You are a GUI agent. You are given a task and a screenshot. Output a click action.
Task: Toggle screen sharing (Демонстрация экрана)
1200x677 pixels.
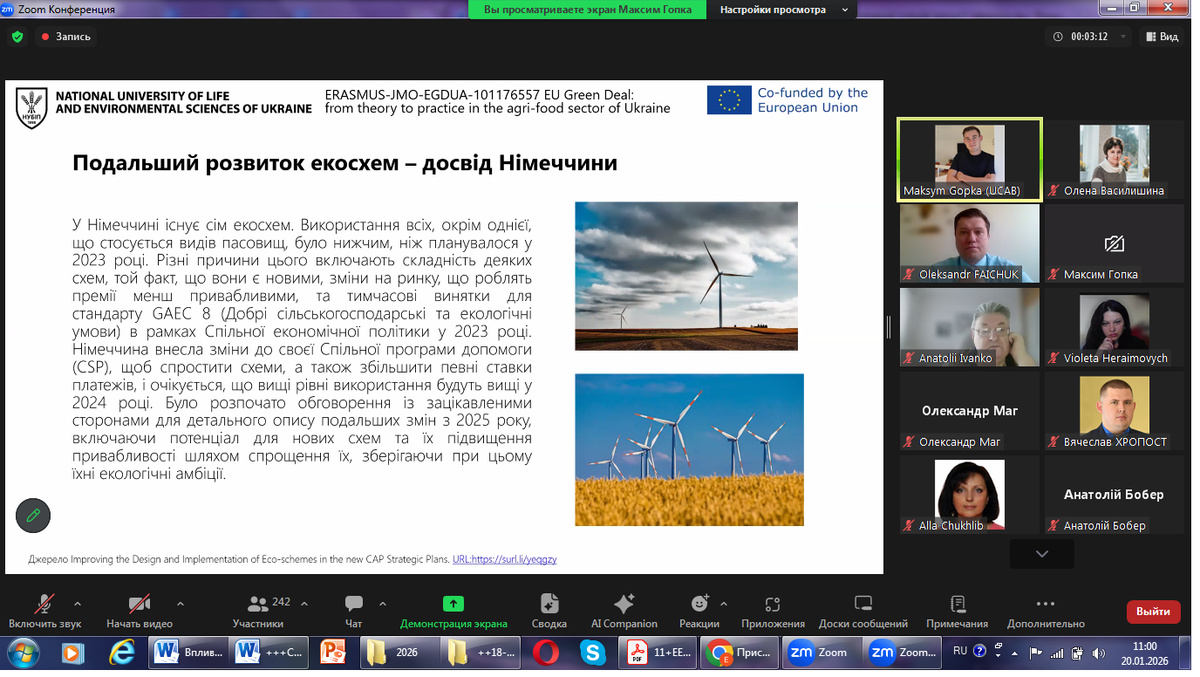click(453, 604)
